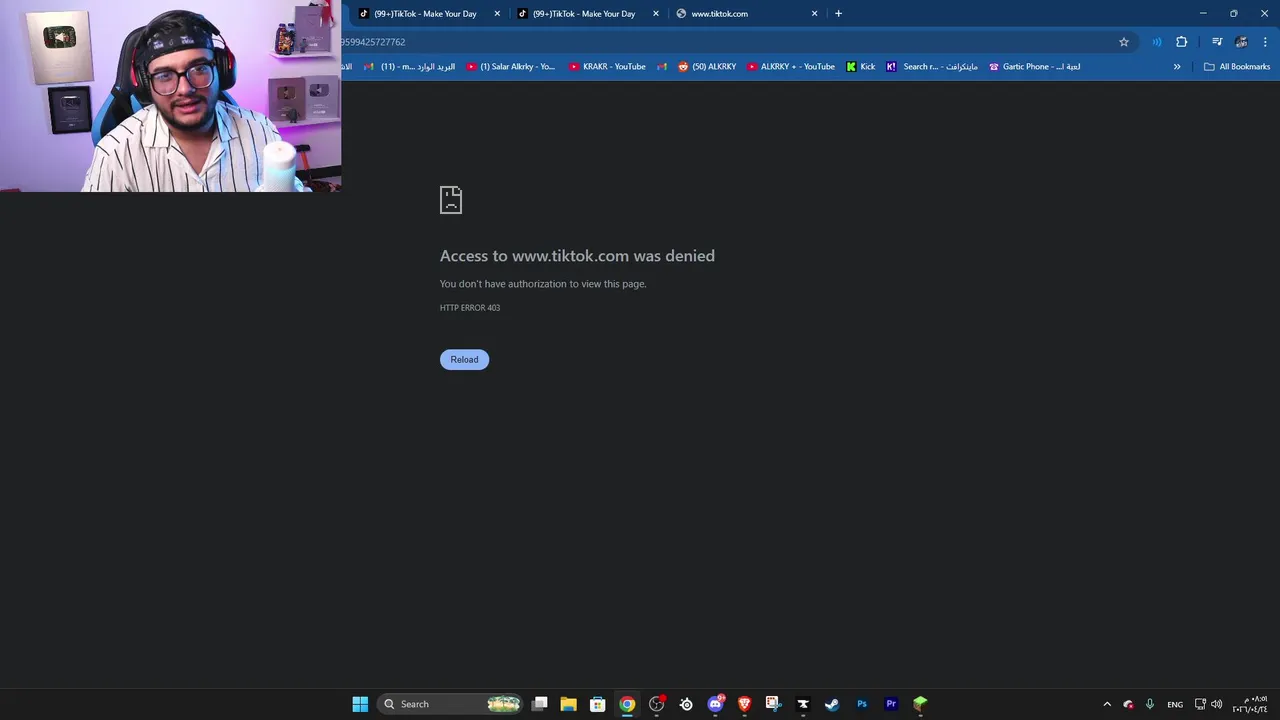Open Task View on the taskbar
Image resolution: width=1280 pixels, height=720 pixels.
(539, 704)
